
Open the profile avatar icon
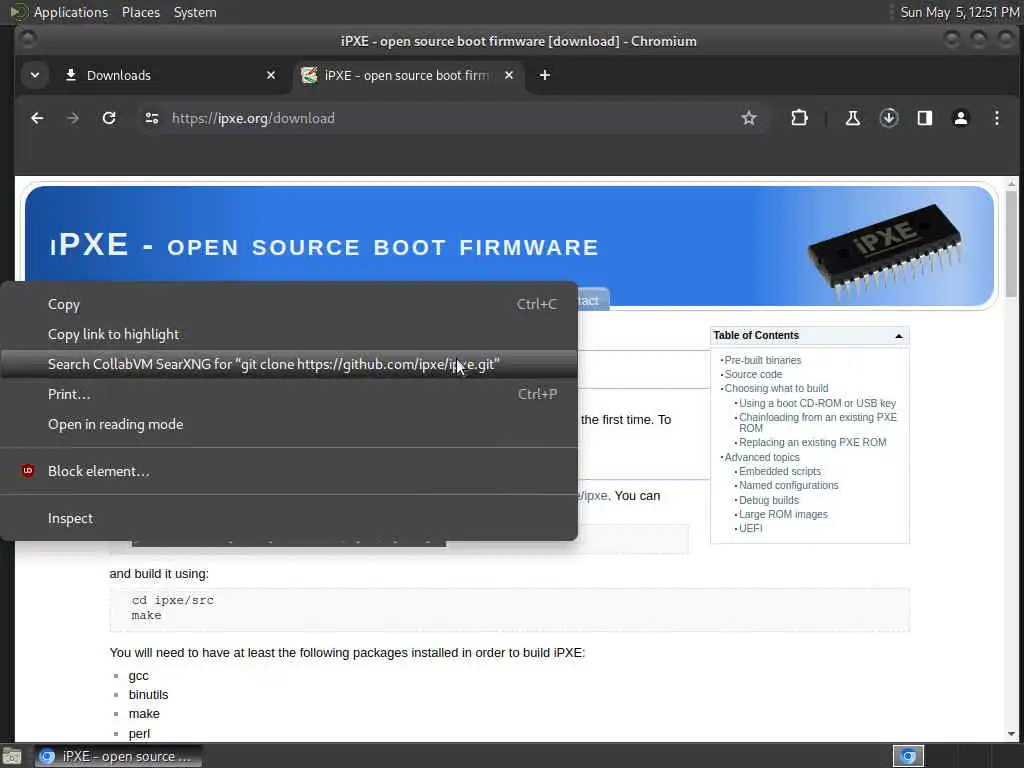point(961,118)
